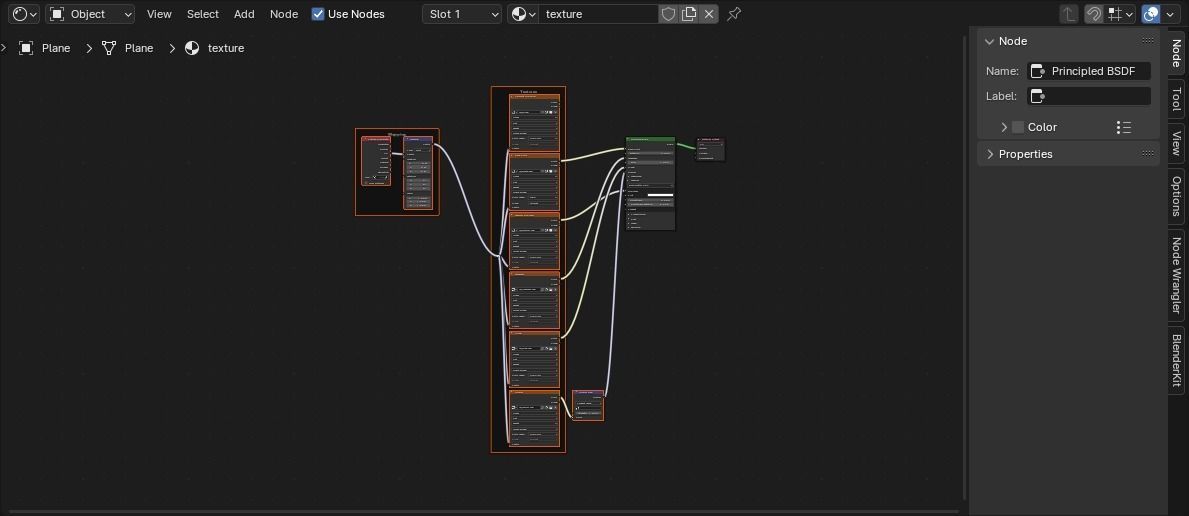Open the Object shader type dropdown
The width and height of the screenshot is (1189, 516).
click(x=90, y=14)
